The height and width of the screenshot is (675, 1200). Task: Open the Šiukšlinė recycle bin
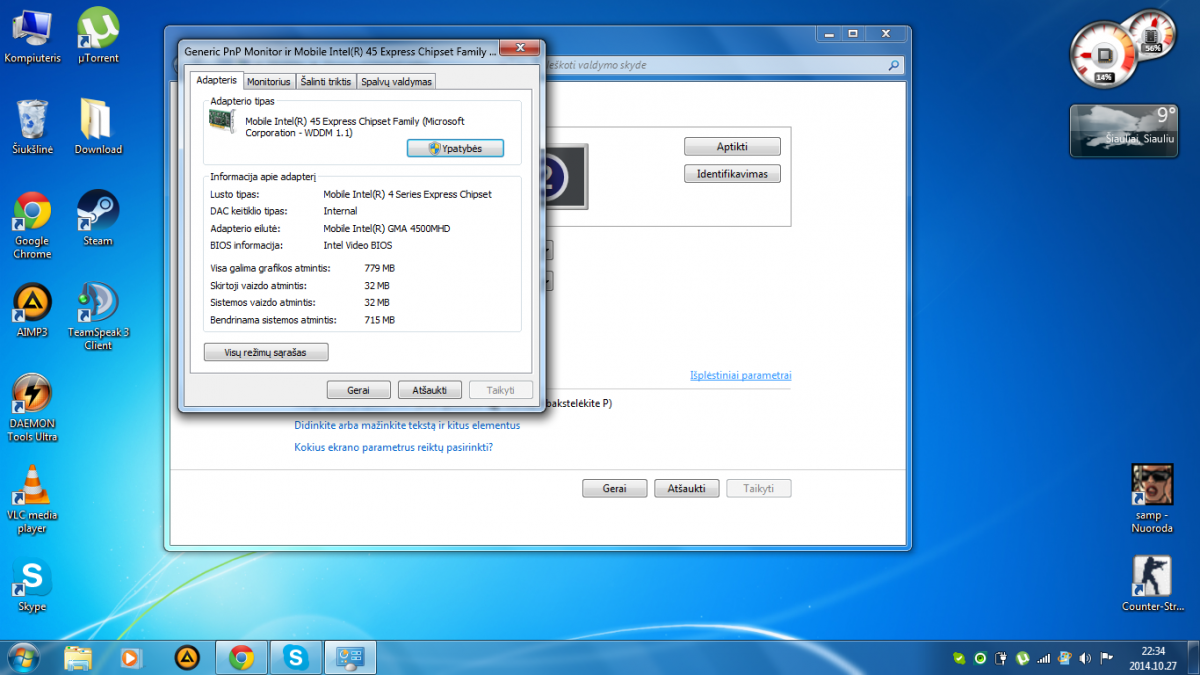coord(33,127)
